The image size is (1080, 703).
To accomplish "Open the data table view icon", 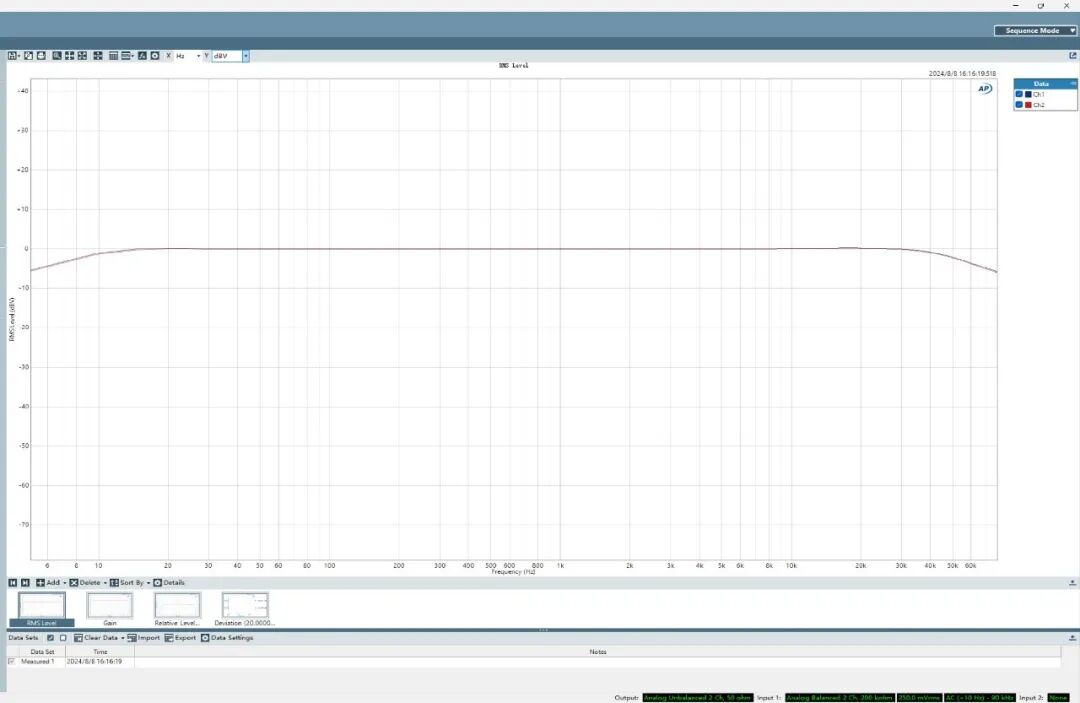I will click(x=114, y=56).
